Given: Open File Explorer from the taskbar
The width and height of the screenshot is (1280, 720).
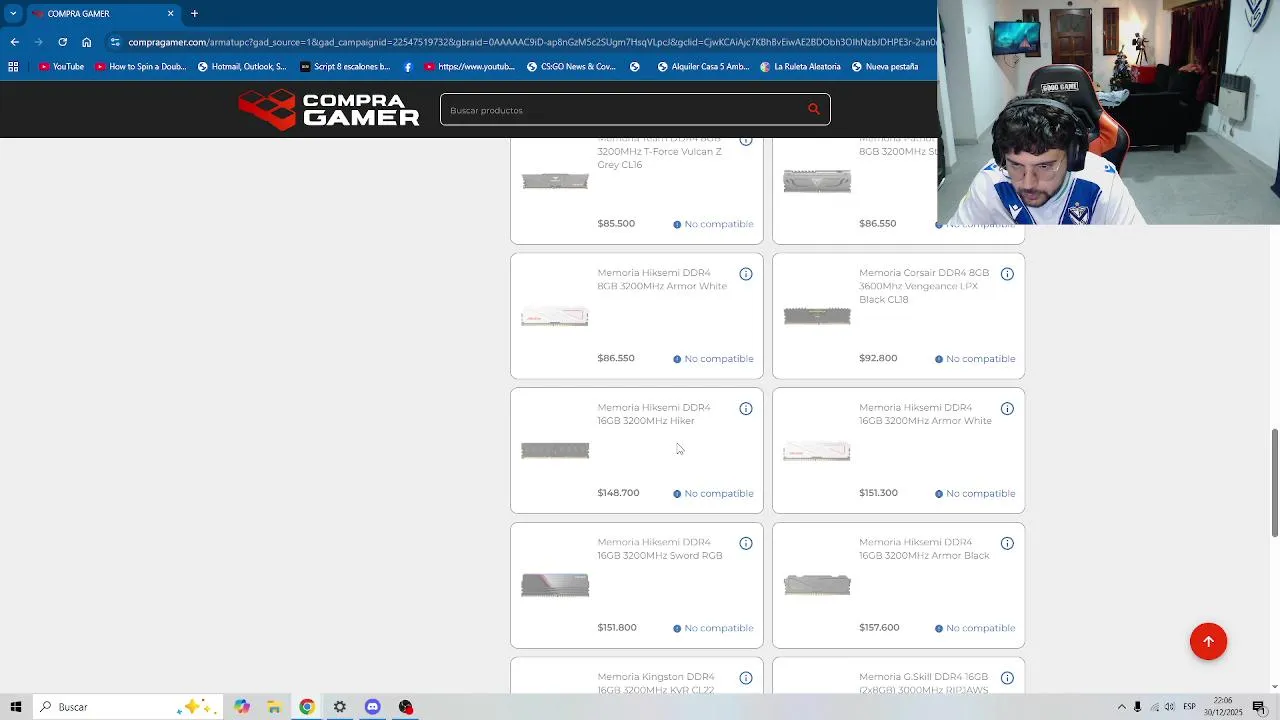Looking at the screenshot, I should (x=274, y=707).
